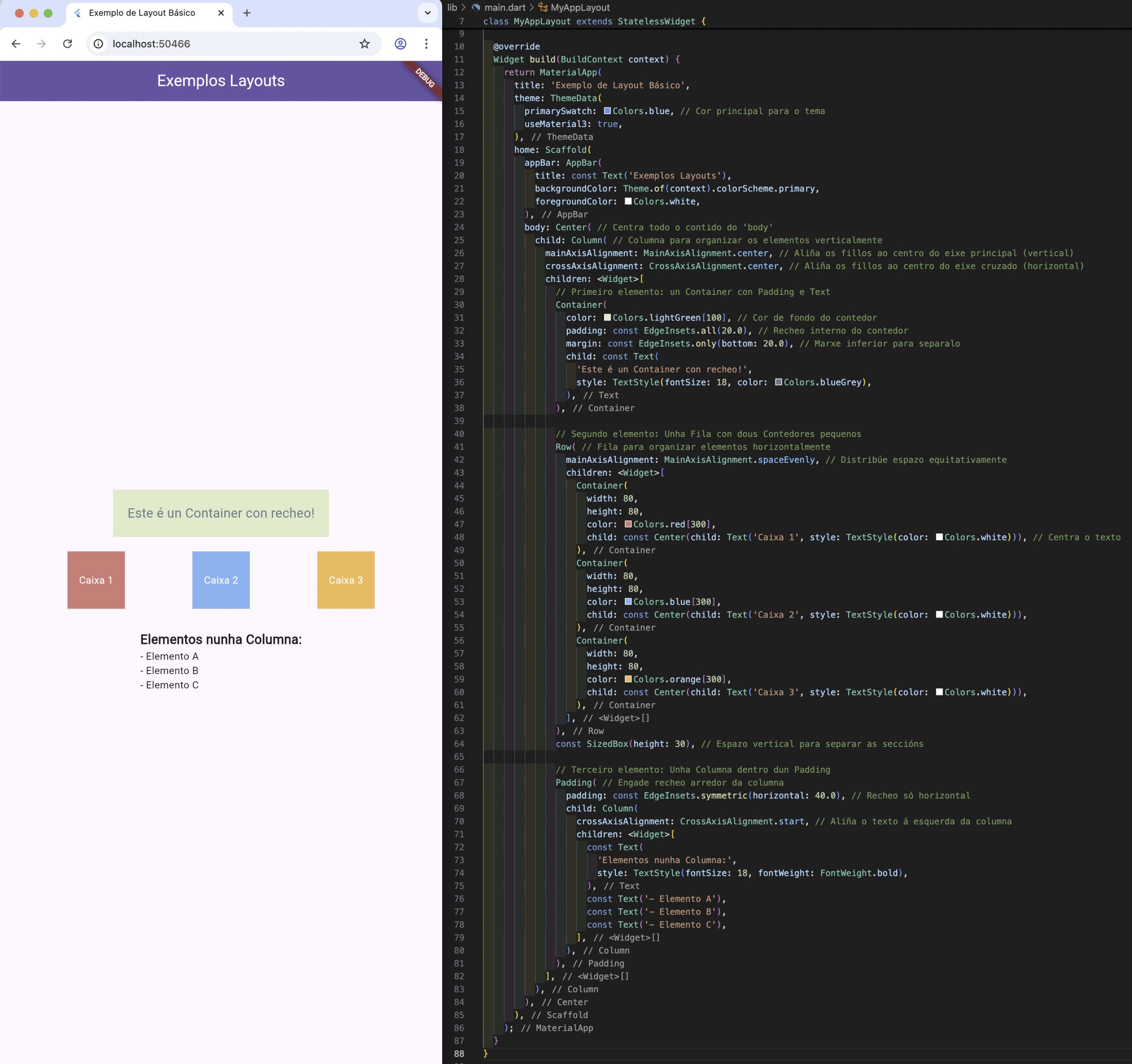
Task: Open a new browser tab
Action: point(247,13)
